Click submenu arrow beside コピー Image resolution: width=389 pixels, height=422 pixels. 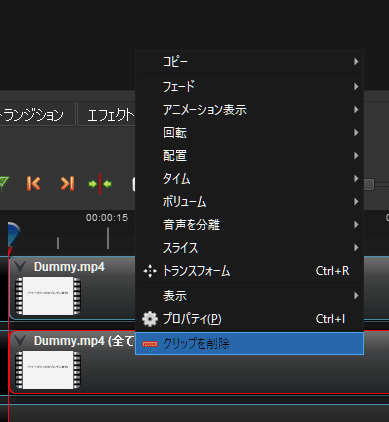tap(356, 62)
